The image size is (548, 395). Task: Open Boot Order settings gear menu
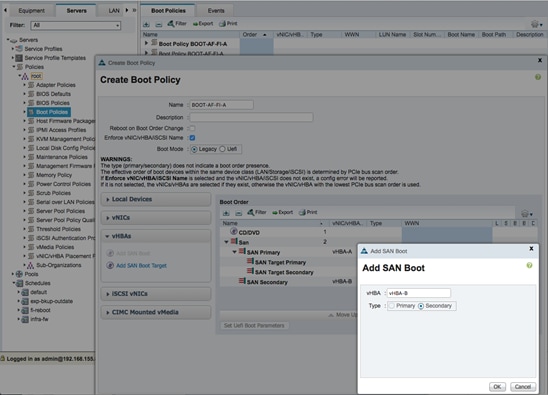coord(527,214)
